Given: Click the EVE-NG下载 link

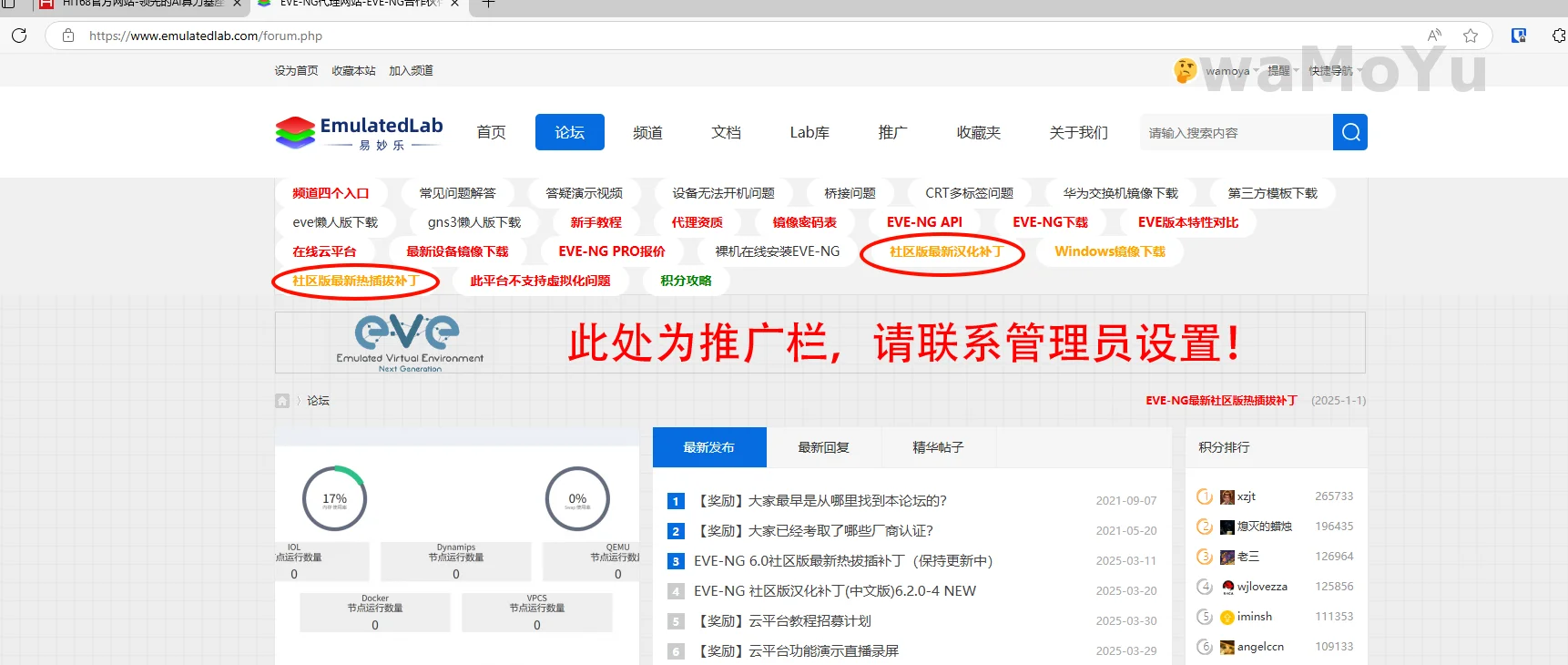Looking at the screenshot, I should point(1050,222).
